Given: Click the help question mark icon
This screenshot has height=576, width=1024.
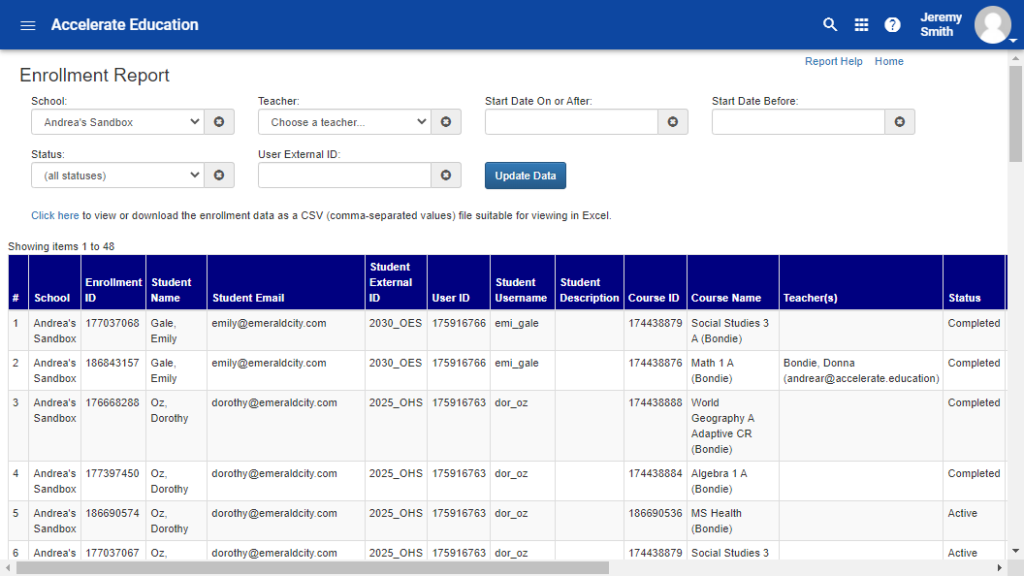Looking at the screenshot, I should (x=892, y=25).
